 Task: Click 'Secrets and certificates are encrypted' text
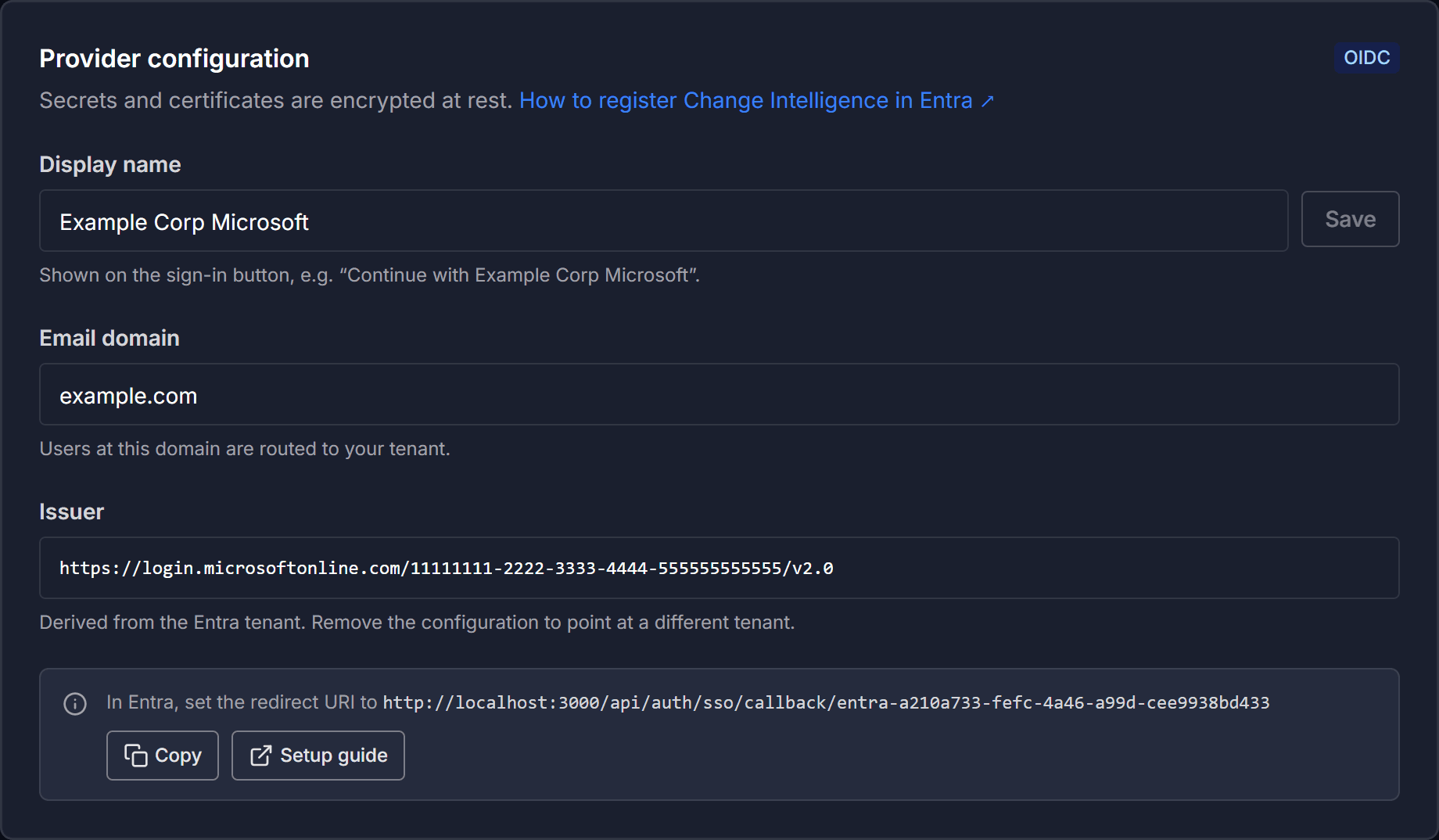276,101
